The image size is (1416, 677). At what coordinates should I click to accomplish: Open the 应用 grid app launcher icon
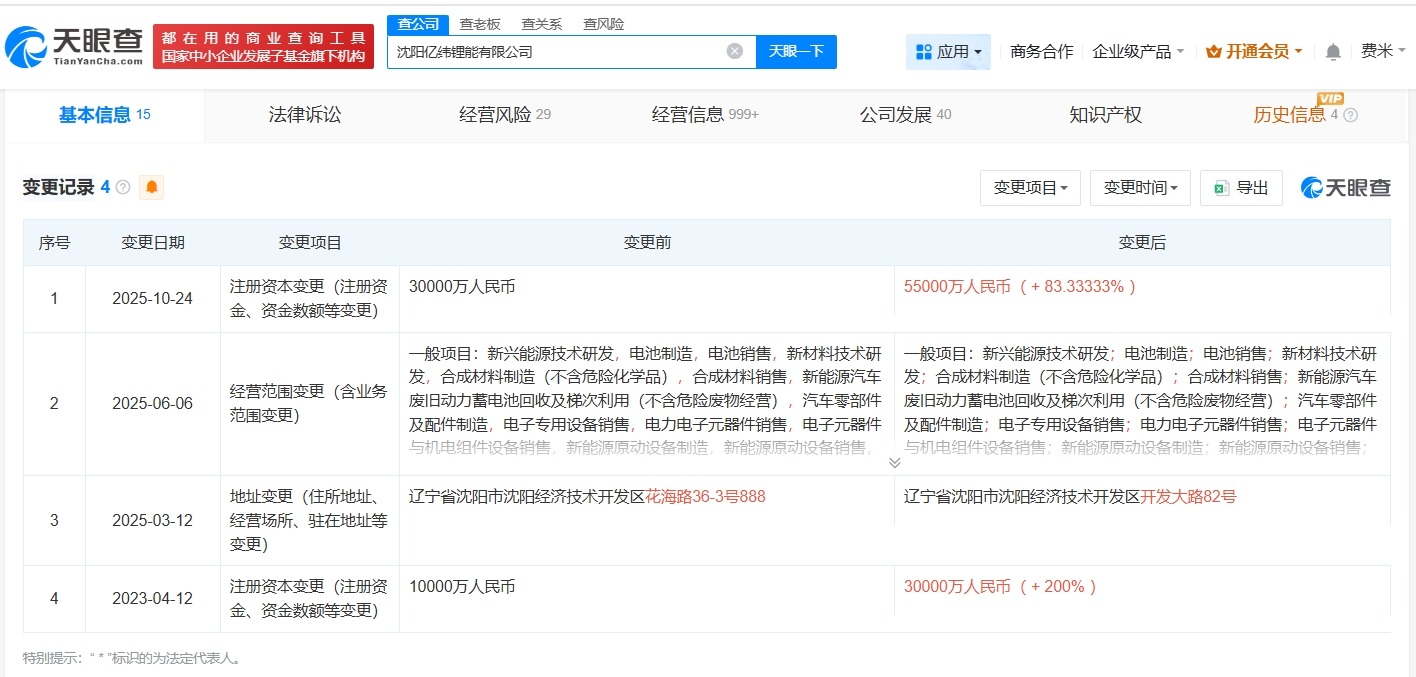923,51
